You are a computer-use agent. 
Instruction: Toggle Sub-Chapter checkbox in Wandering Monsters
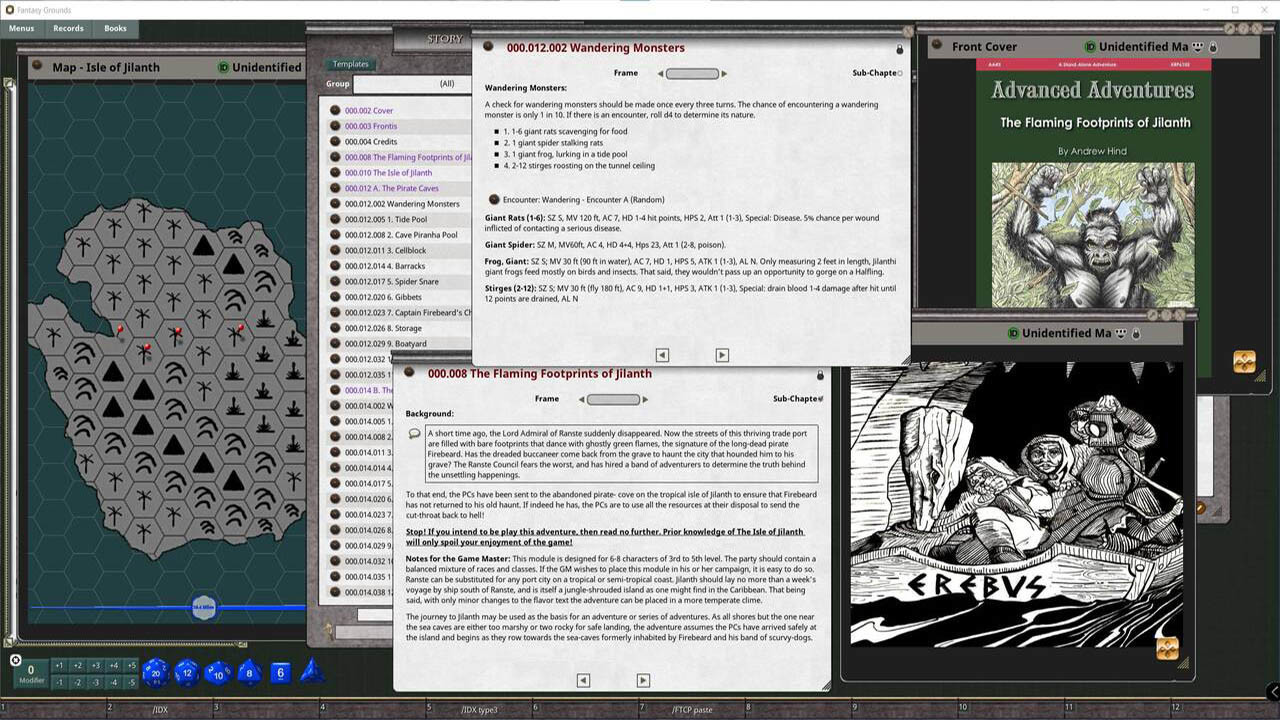(x=899, y=73)
